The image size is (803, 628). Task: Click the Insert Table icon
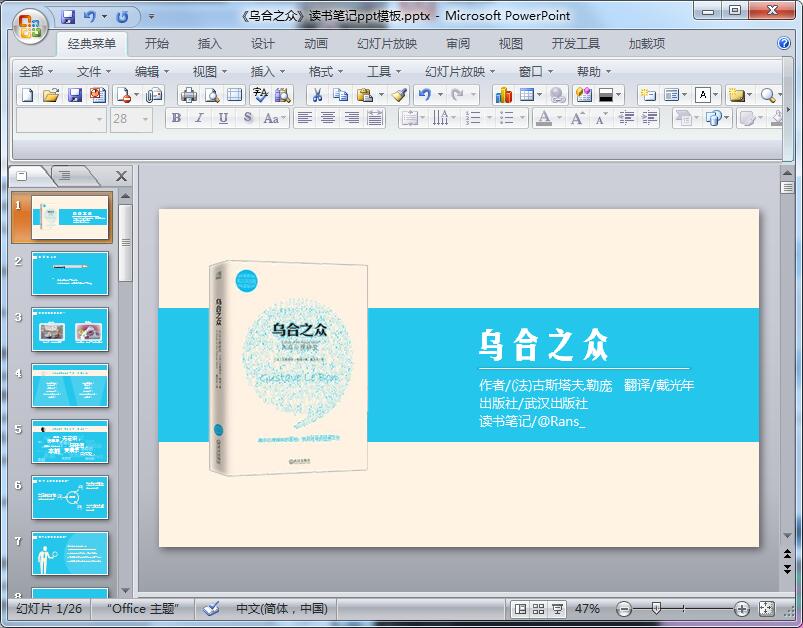(526, 95)
